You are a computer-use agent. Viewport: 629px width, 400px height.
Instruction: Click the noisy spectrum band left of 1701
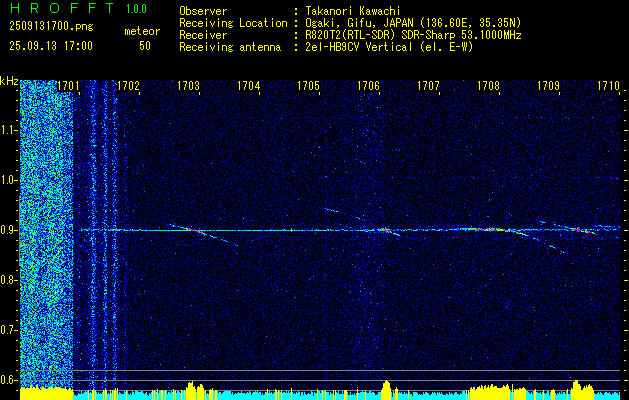pos(47,233)
